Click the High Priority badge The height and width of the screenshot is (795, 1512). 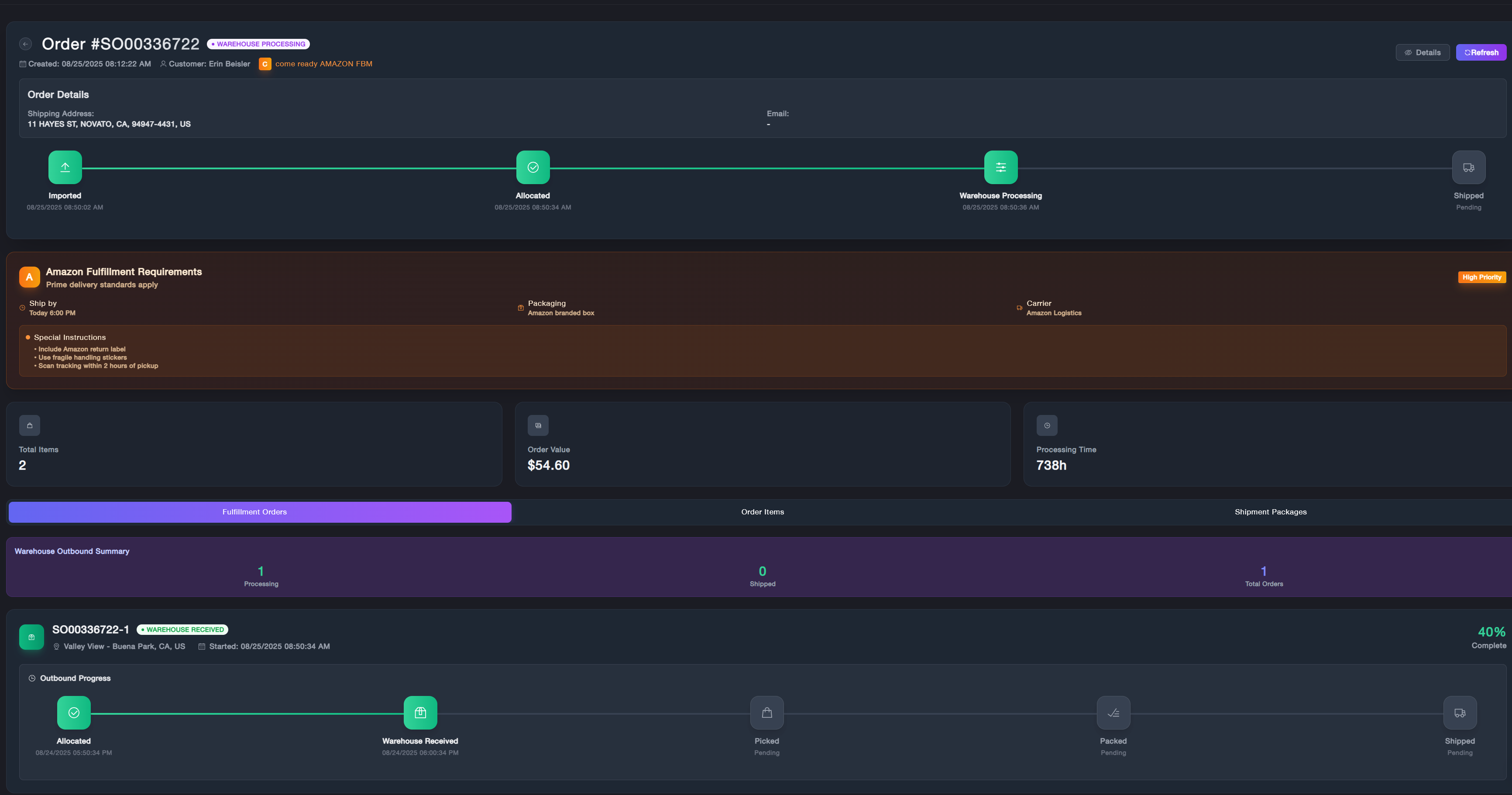click(x=1481, y=278)
